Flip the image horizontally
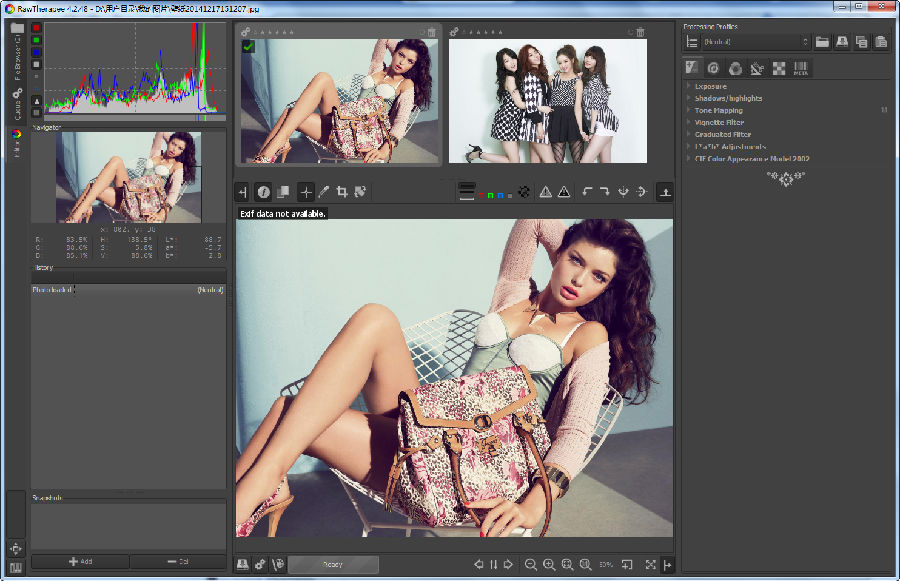This screenshot has height=581, width=900. pos(623,191)
